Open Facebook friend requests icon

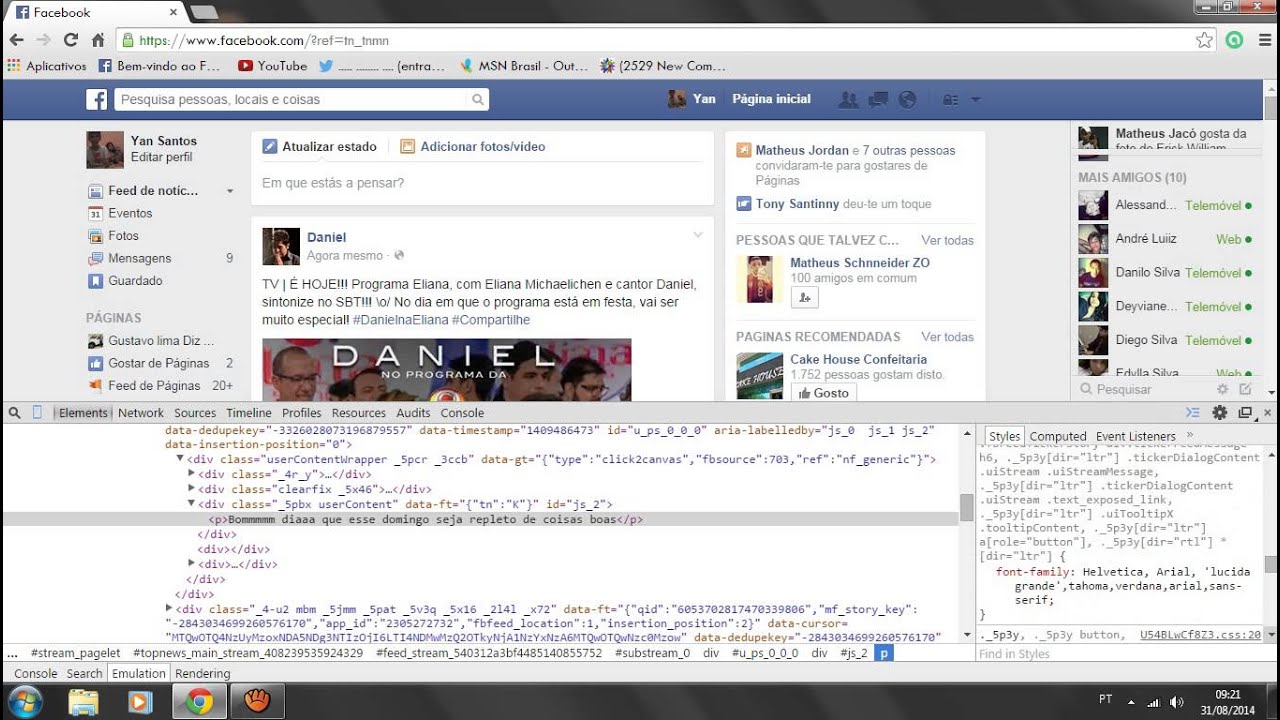tap(849, 99)
